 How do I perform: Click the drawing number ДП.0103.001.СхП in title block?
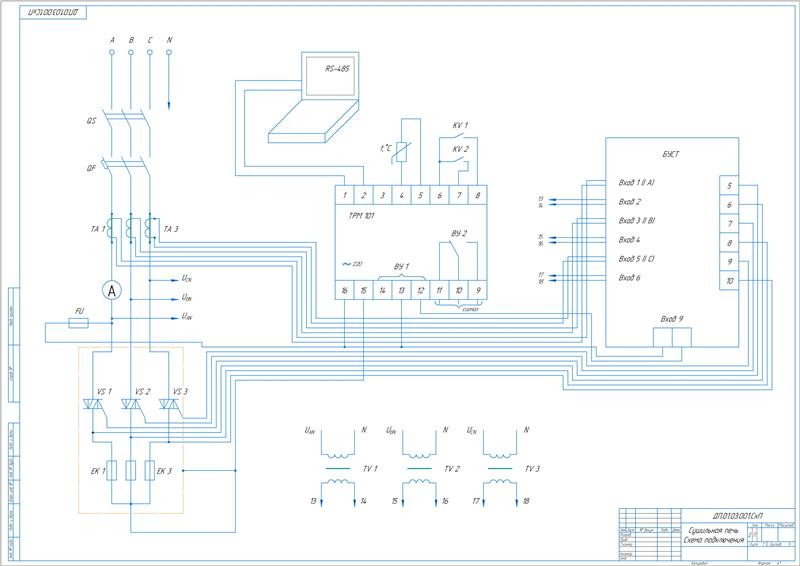tap(738, 515)
